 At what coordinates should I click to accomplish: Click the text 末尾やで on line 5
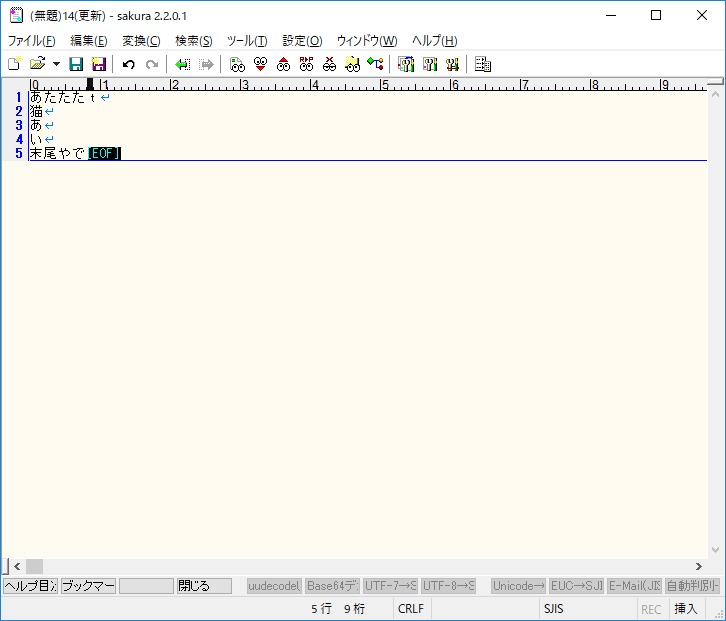tap(57, 153)
